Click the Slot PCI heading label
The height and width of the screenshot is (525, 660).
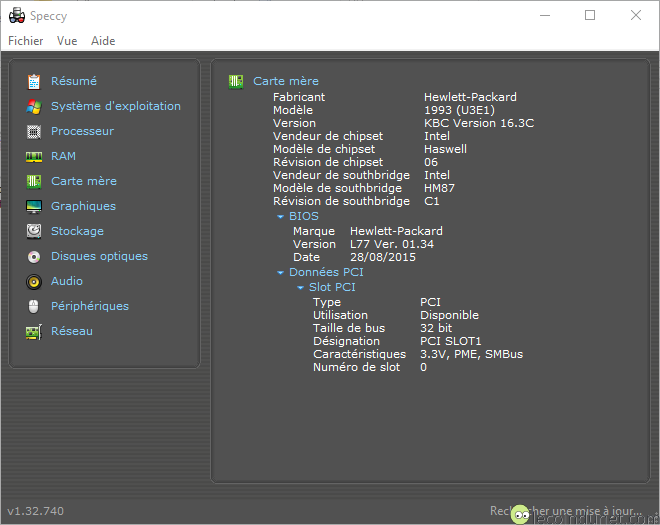point(332,287)
